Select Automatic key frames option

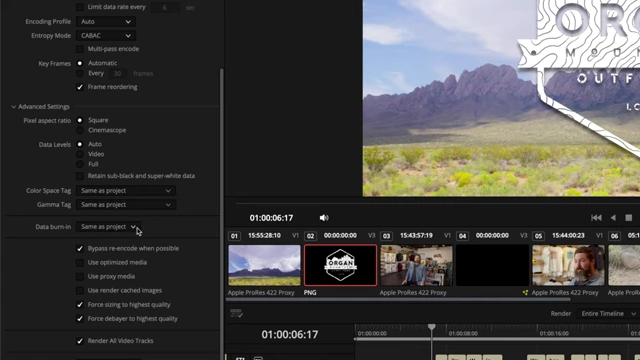(x=80, y=63)
